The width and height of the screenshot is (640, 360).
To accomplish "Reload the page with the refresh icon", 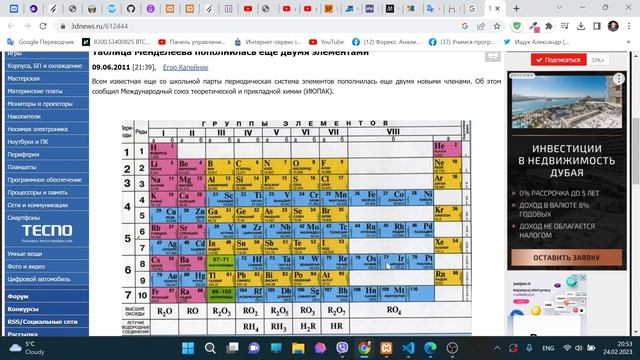I will pos(43,26).
